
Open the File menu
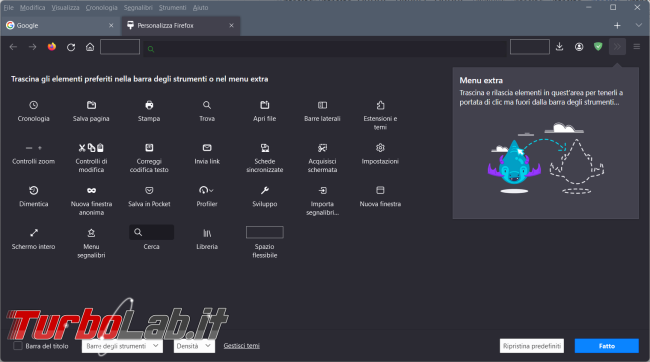[8, 7]
